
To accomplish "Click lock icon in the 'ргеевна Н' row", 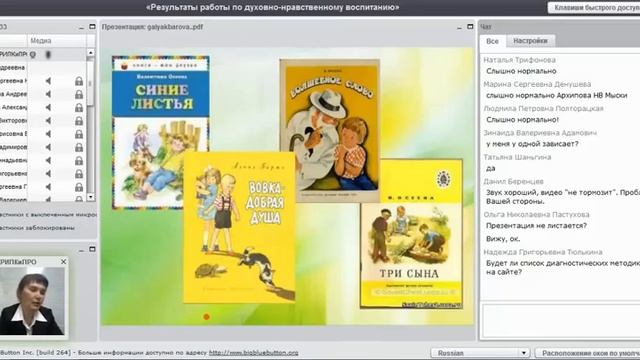I will (79, 81).
